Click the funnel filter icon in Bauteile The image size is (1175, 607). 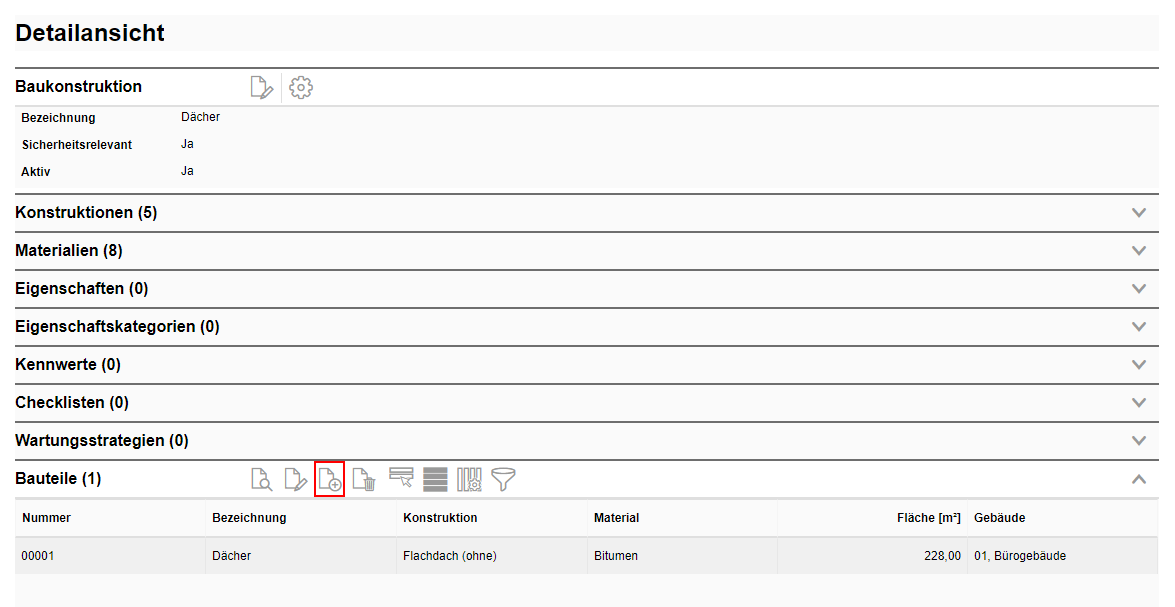point(504,480)
